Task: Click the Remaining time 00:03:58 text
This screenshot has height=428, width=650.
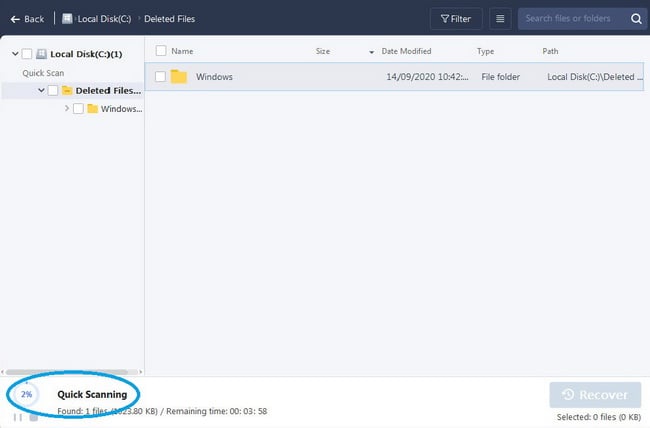Action: click(x=216, y=411)
